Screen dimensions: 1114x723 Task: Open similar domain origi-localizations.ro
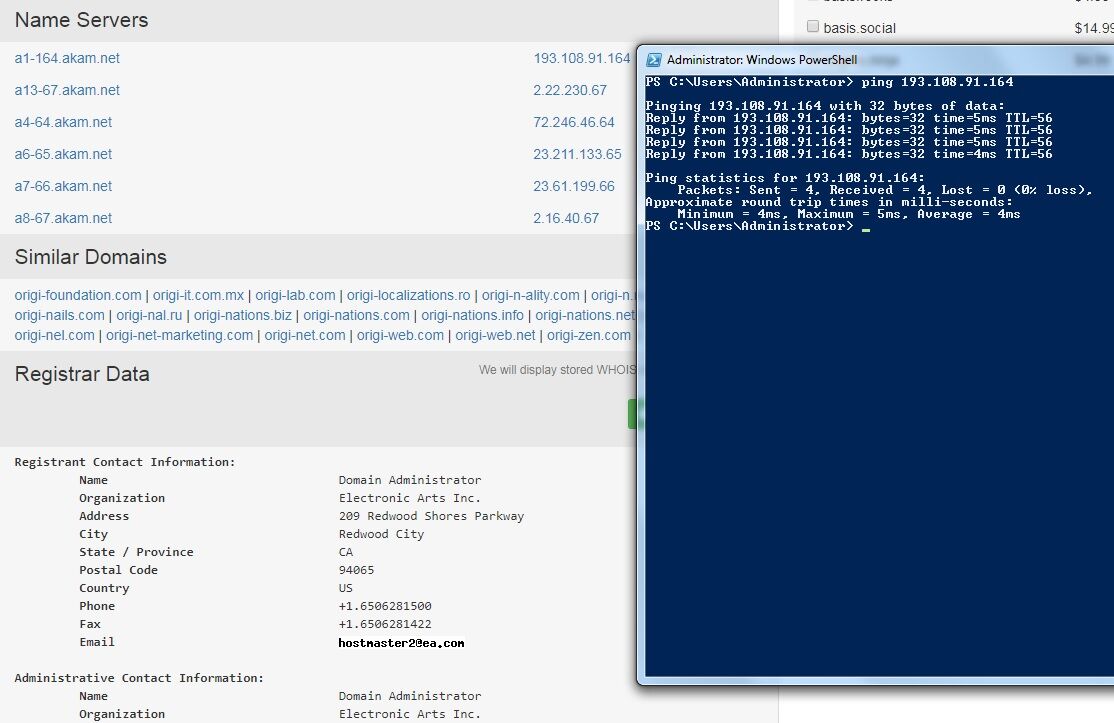click(409, 295)
